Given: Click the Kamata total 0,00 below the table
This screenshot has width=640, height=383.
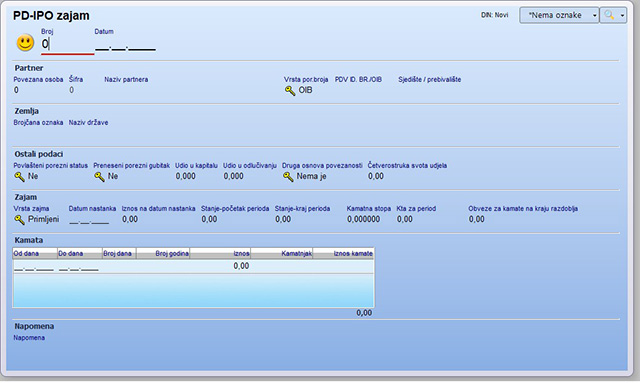Looking at the screenshot, I should click(x=364, y=313).
